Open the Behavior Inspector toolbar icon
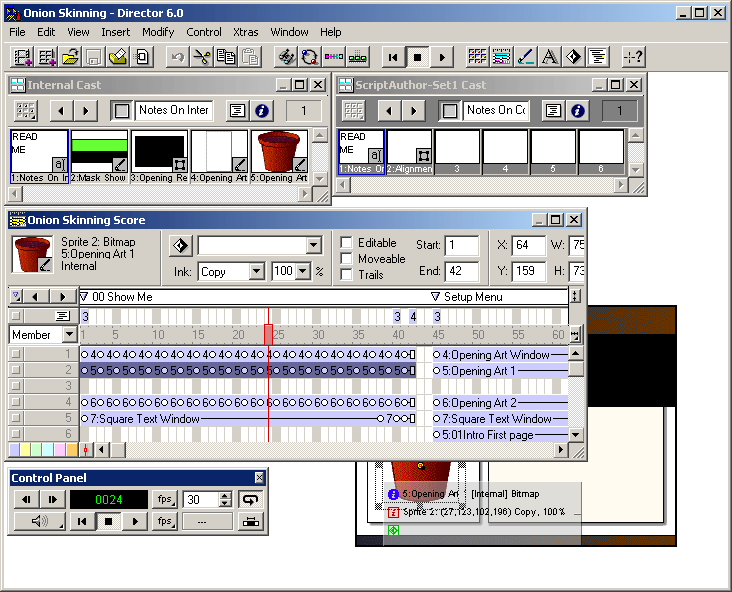The width and height of the screenshot is (732, 592). pos(573,57)
